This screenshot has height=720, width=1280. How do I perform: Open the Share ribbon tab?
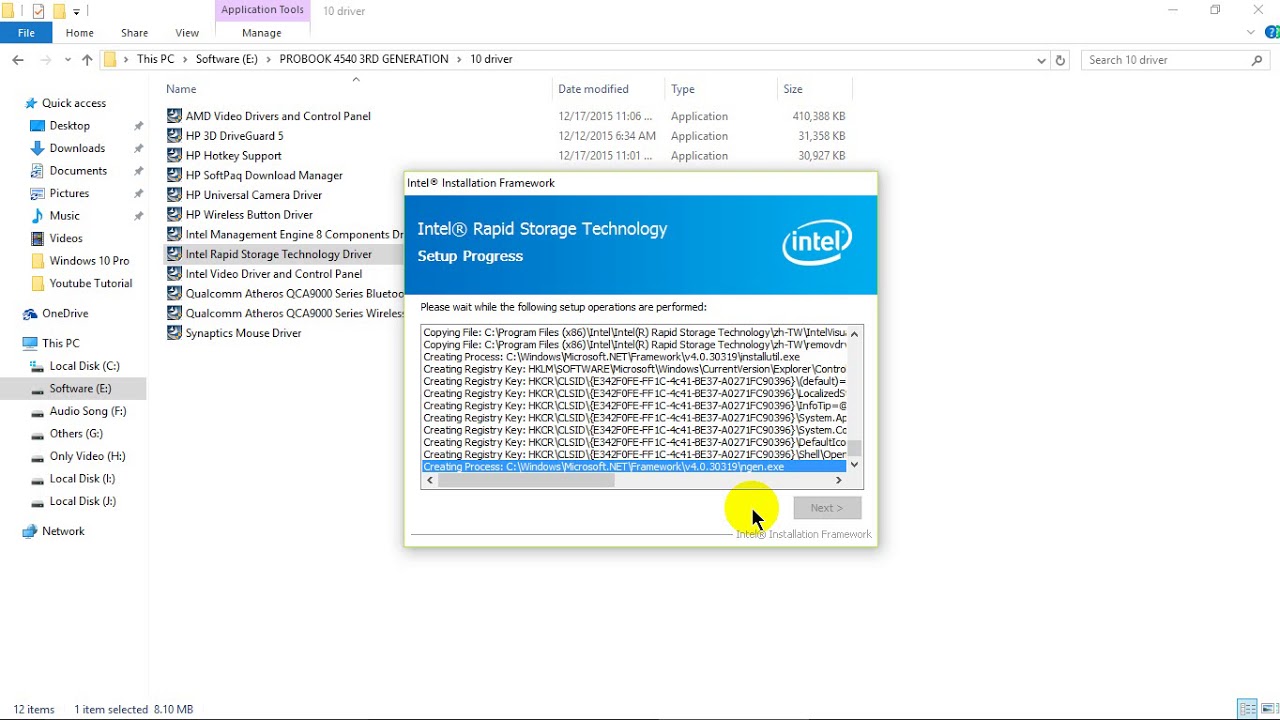point(134,33)
